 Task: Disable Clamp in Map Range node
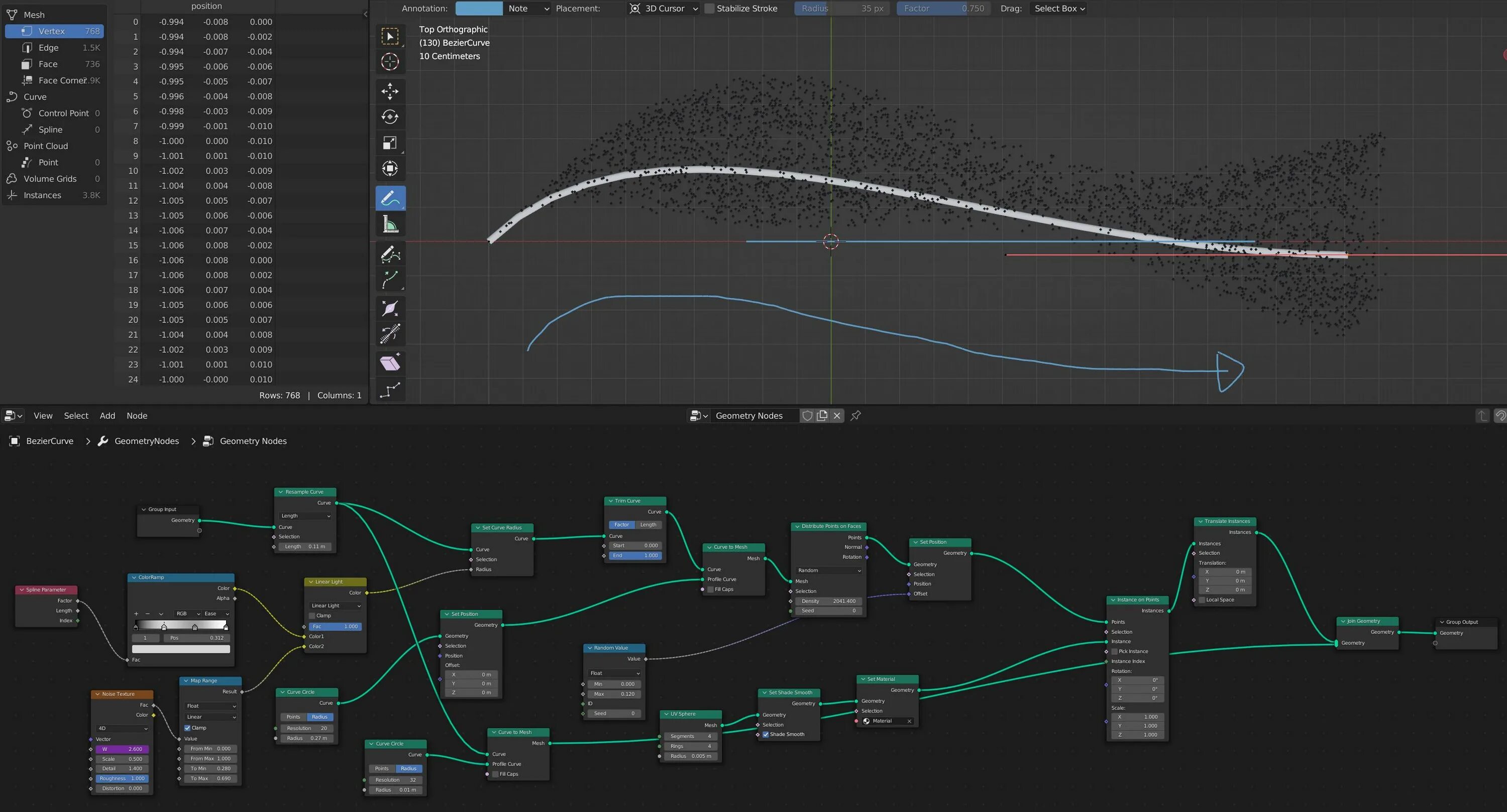(x=187, y=728)
